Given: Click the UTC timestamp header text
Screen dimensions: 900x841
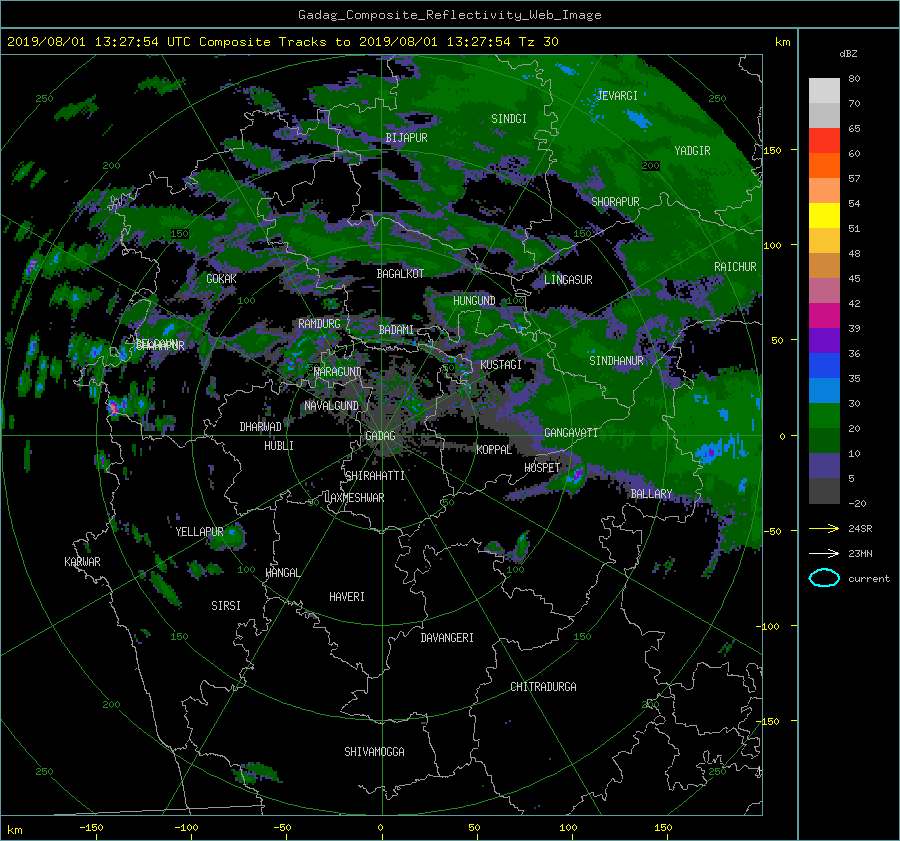Looking at the screenshot, I should tap(282, 42).
